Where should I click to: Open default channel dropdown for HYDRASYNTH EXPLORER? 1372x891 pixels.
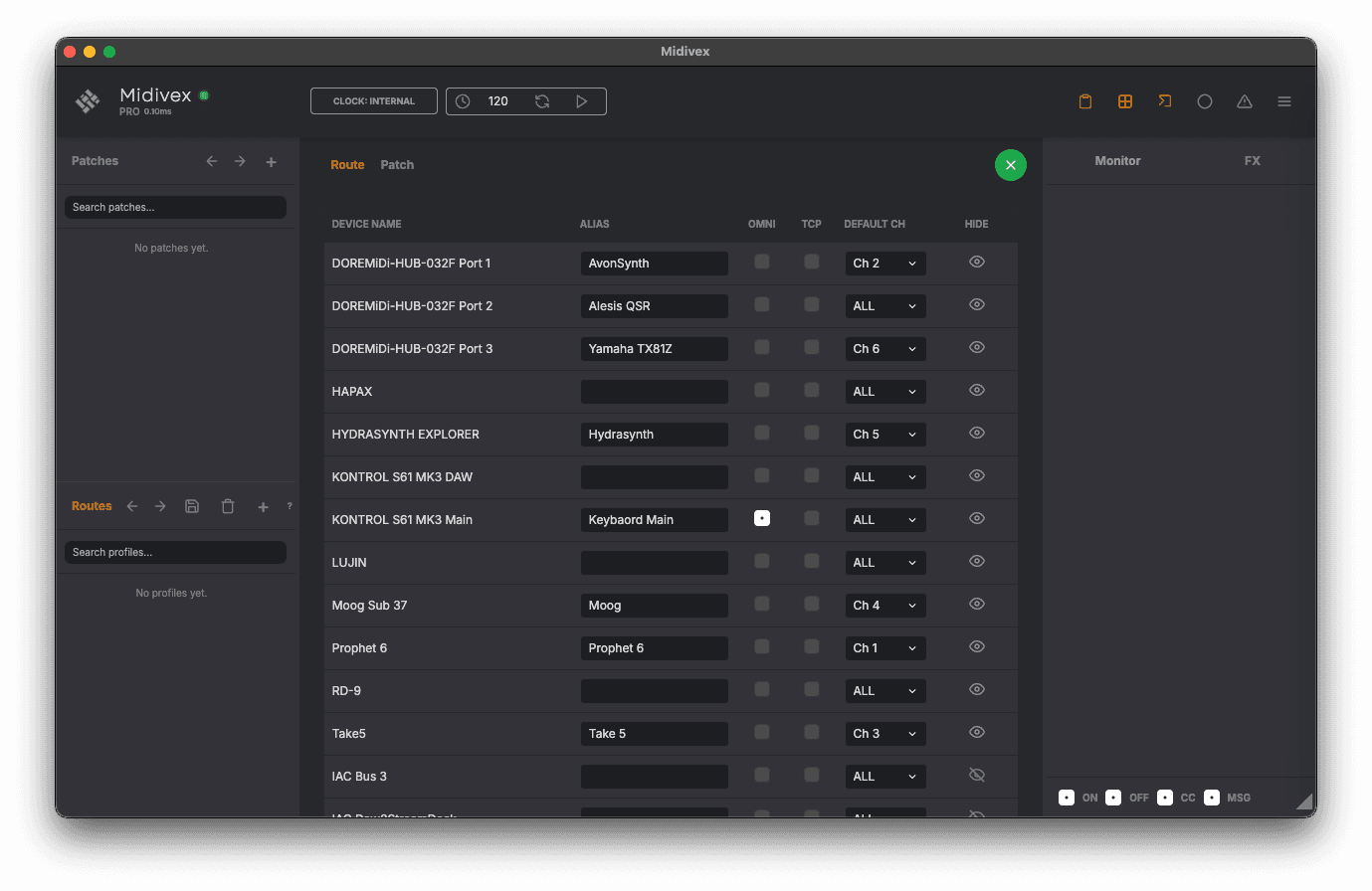point(884,435)
